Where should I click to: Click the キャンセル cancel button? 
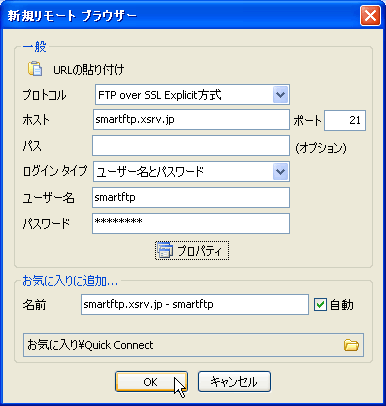(x=234, y=382)
